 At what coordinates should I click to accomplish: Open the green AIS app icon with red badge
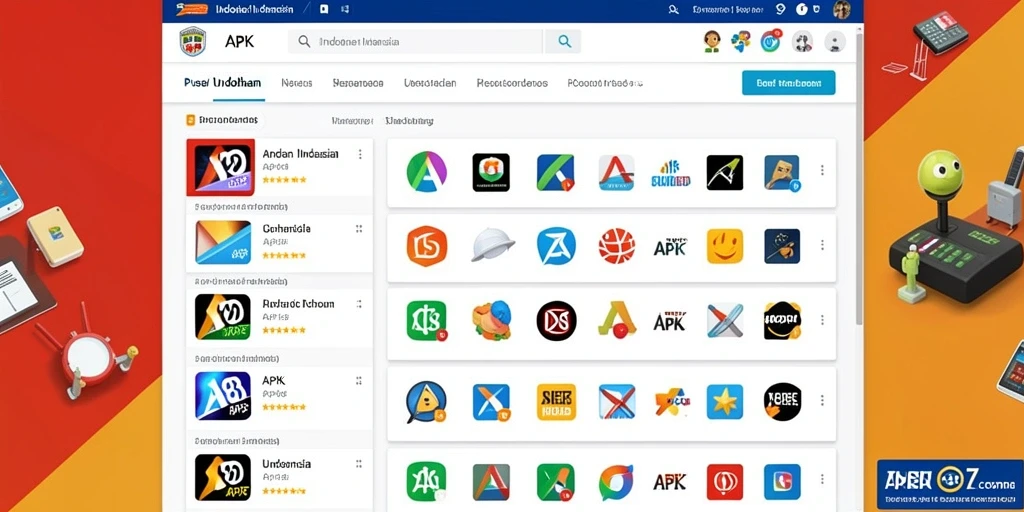426,321
